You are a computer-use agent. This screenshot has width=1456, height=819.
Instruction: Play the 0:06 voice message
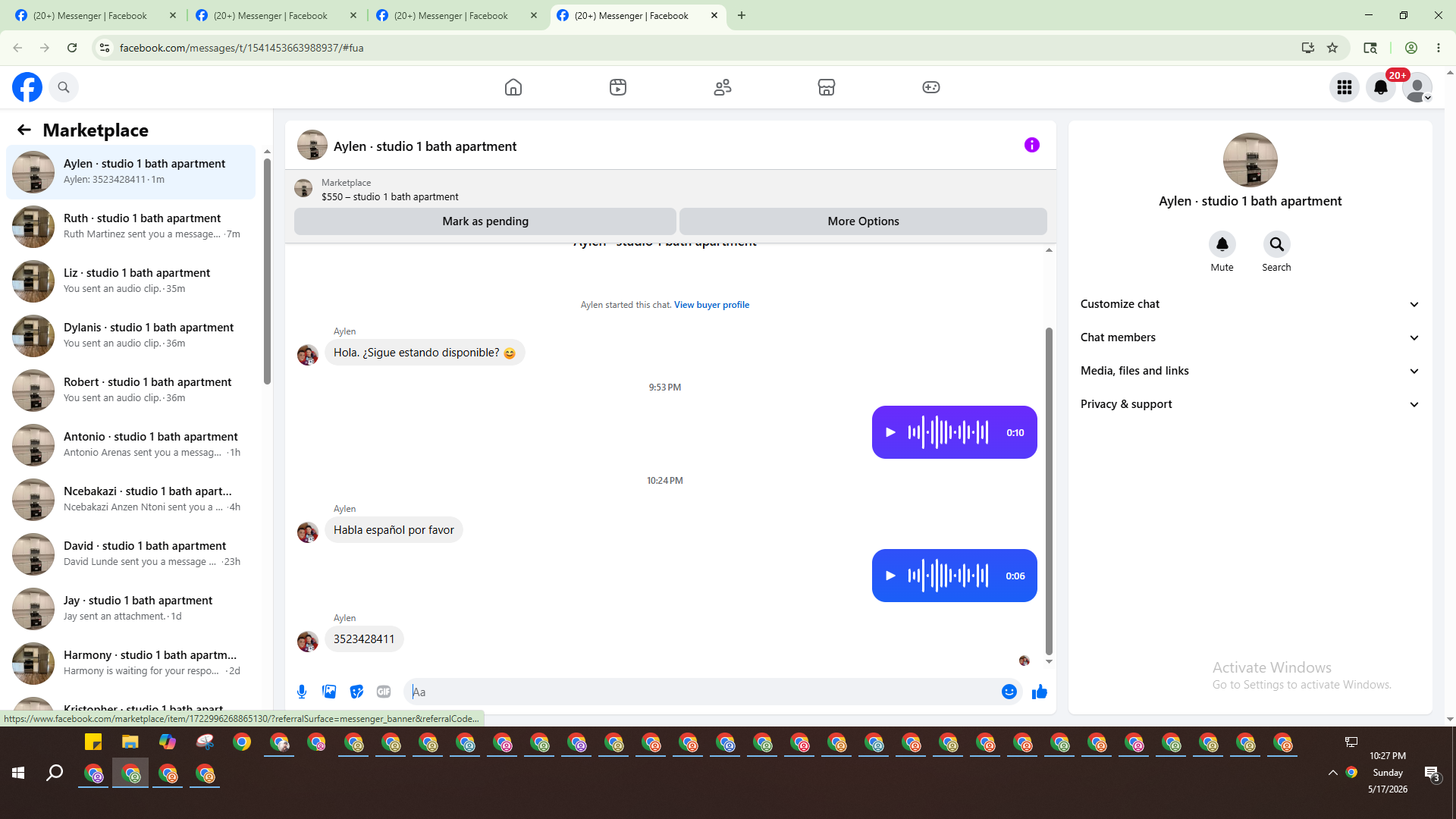point(891,576)
